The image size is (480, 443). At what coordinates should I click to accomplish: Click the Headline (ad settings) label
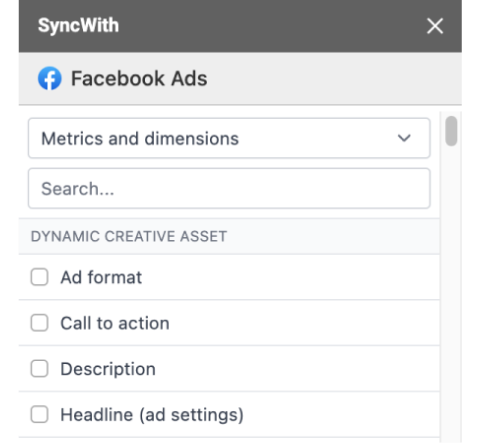152,415
